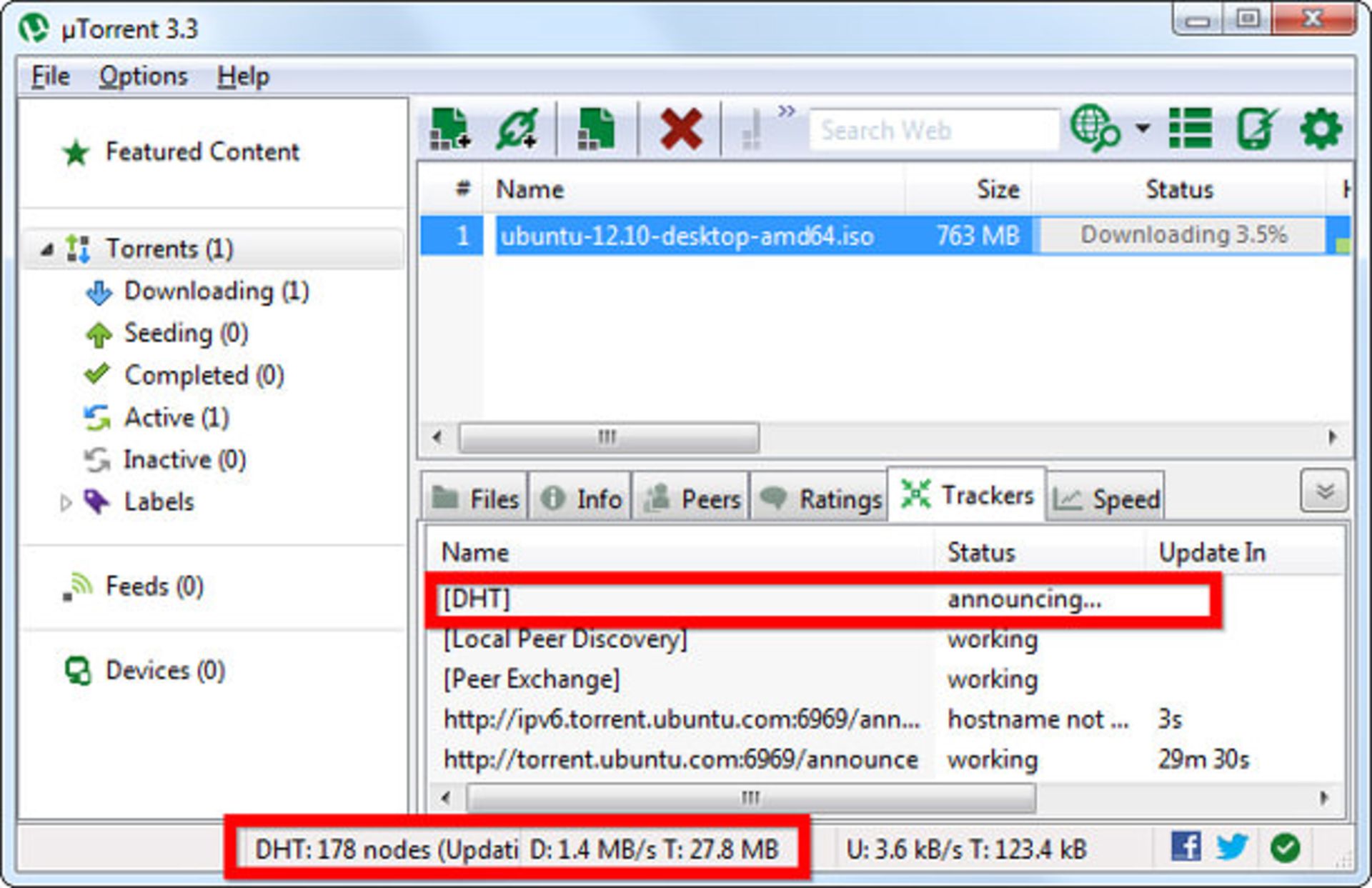Click the torrent list horizontal scrollbar thumb
Screen dimensions: 1372x888
pos(609,436)
